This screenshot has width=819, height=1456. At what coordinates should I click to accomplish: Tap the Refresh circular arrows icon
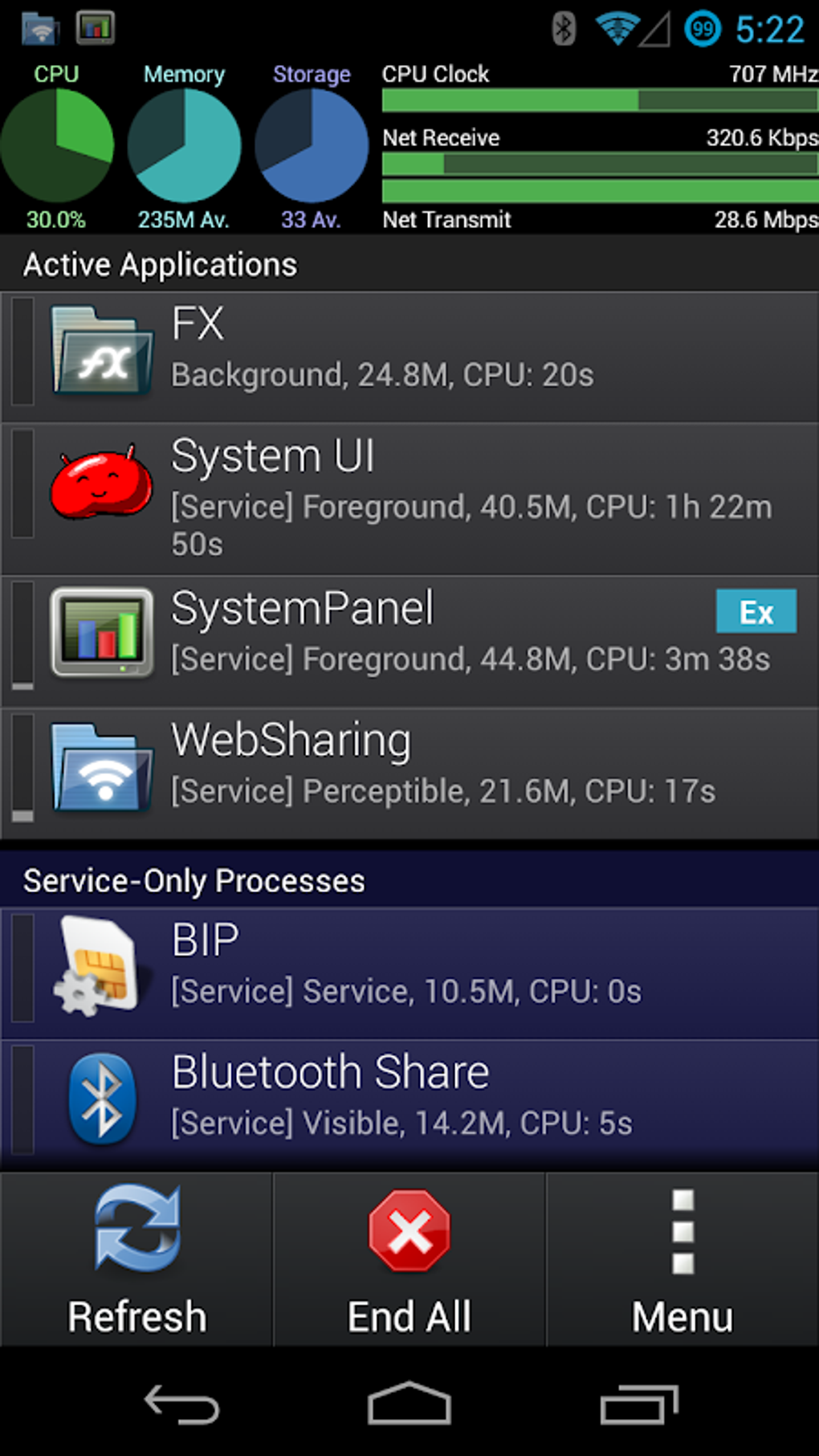pyautogui.click(x=136, y=1229)
